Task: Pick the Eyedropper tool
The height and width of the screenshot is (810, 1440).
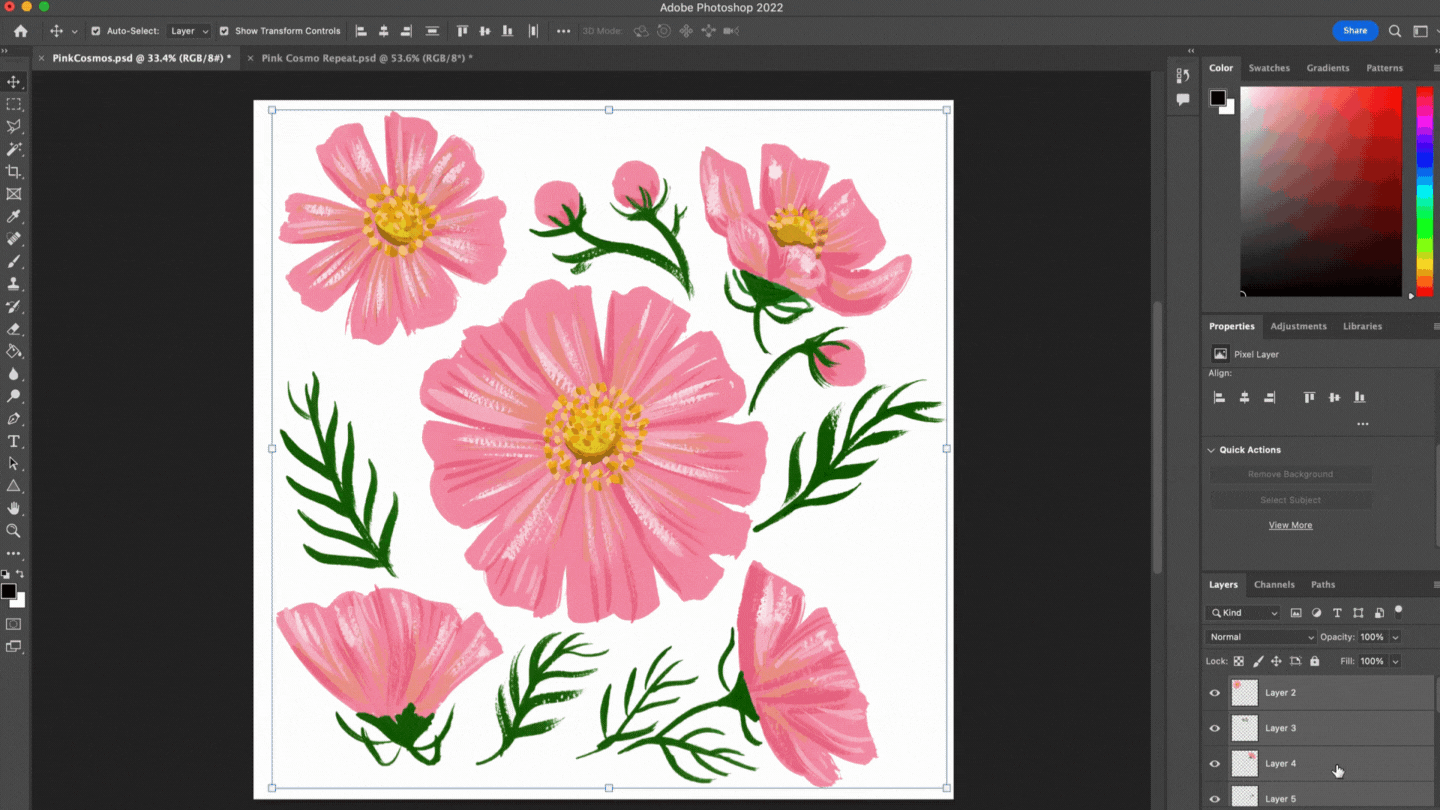Action: coord(13,216)
